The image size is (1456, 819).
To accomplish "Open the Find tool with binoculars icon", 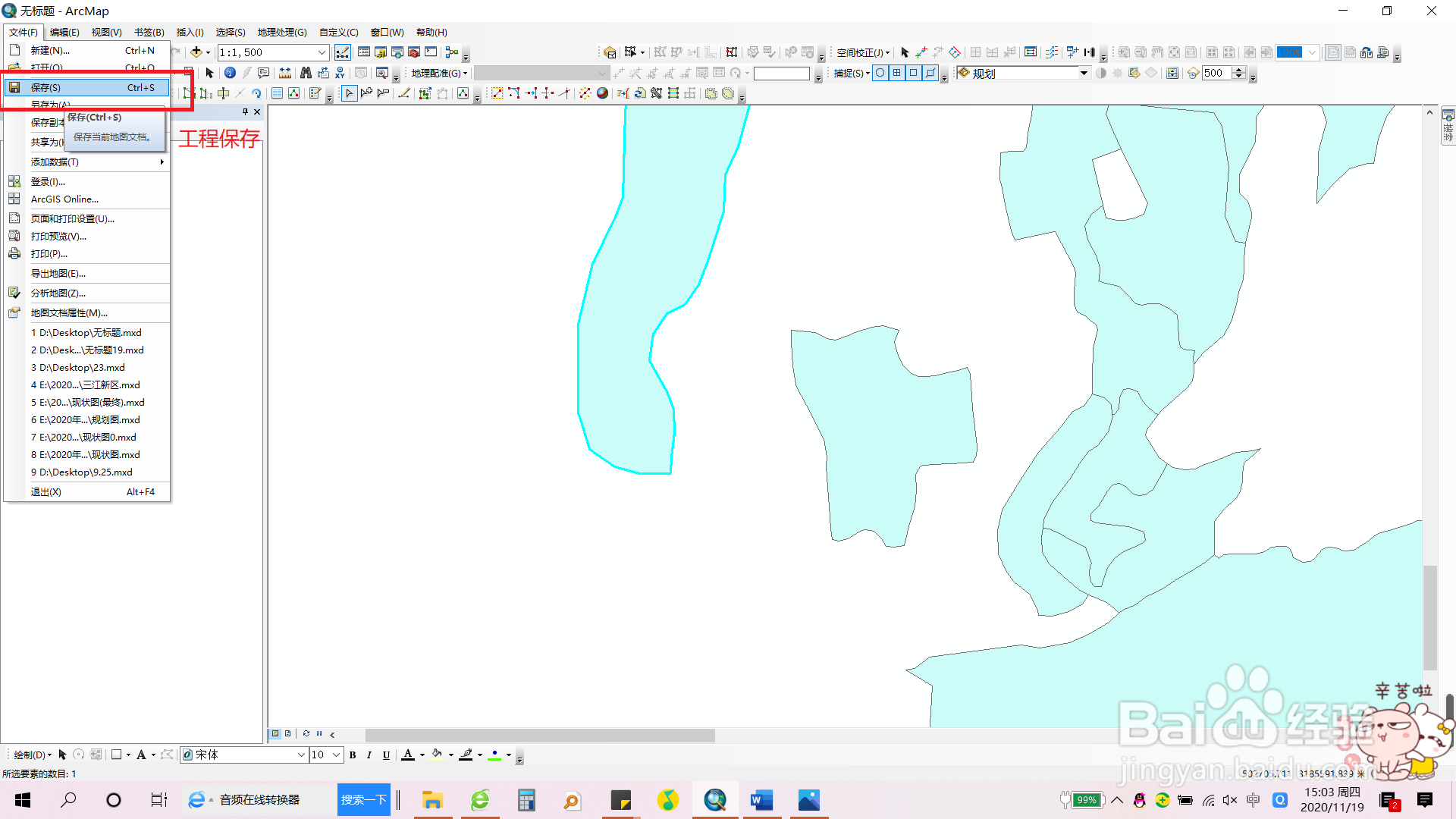I will (x=306, y=73).
